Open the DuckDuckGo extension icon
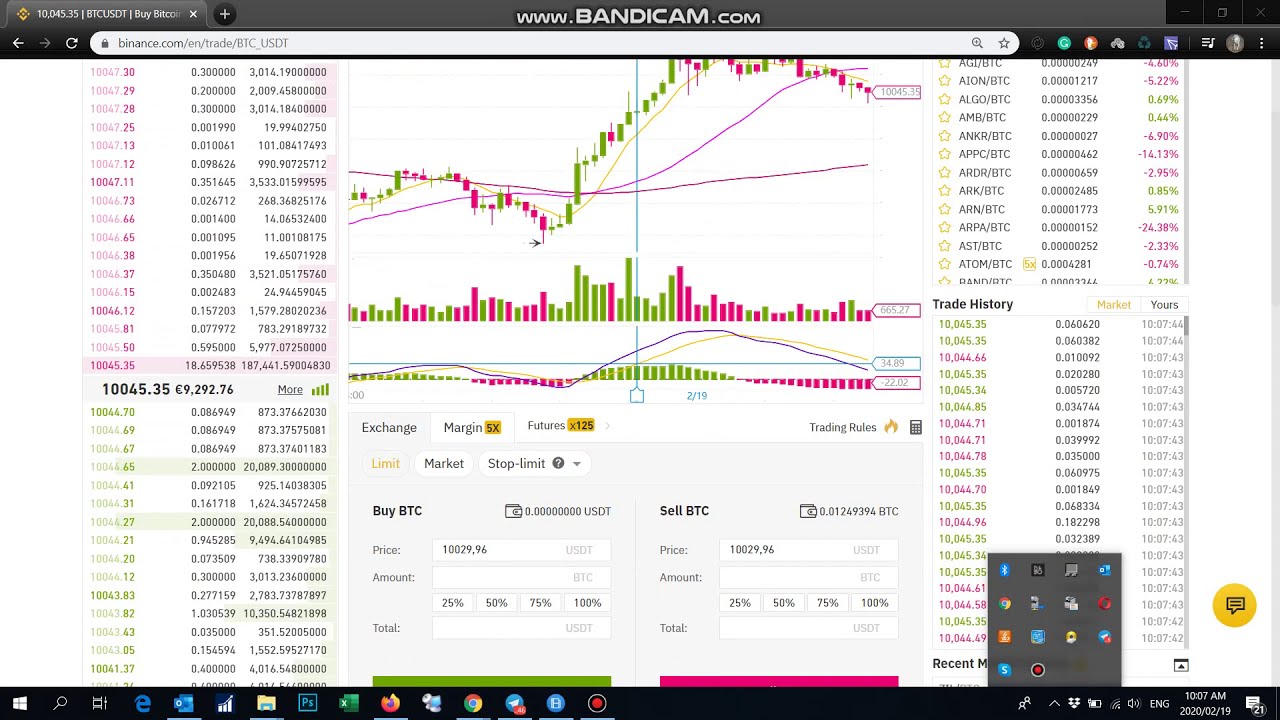The width and height of the screenshot is (1280, 720). [1091, 43]
